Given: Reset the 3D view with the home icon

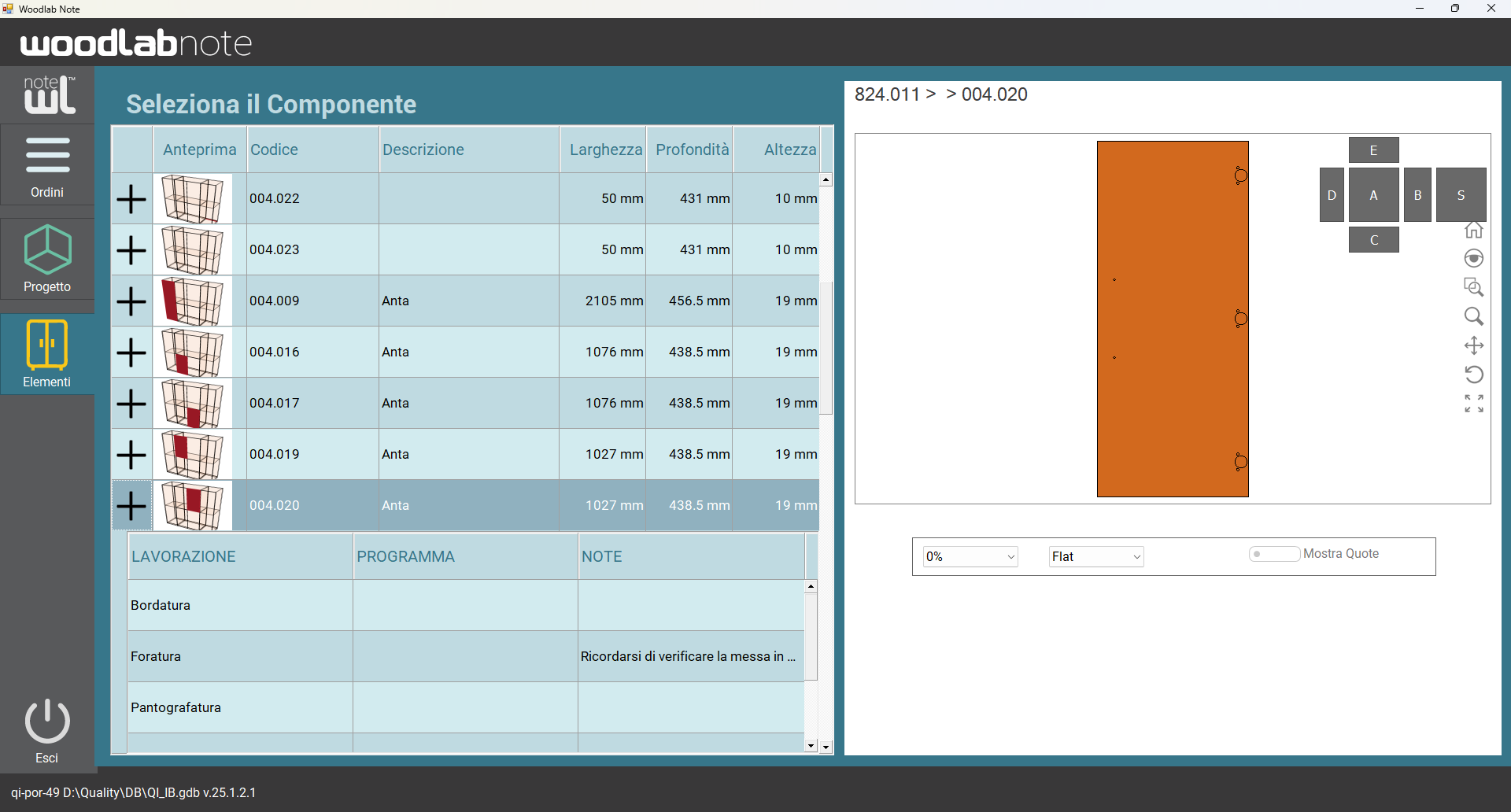Looking at the screenshot, I should (x=1475, y=229).
